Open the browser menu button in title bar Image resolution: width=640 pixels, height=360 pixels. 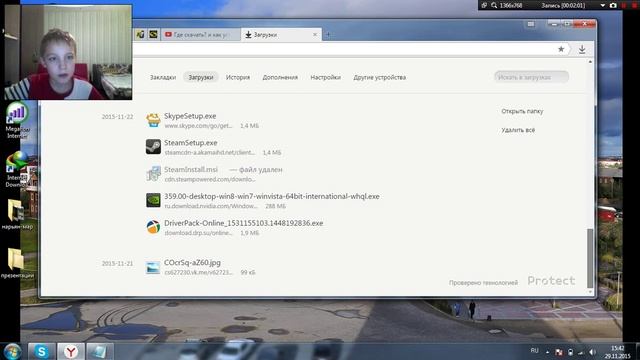tap(531, 24)
